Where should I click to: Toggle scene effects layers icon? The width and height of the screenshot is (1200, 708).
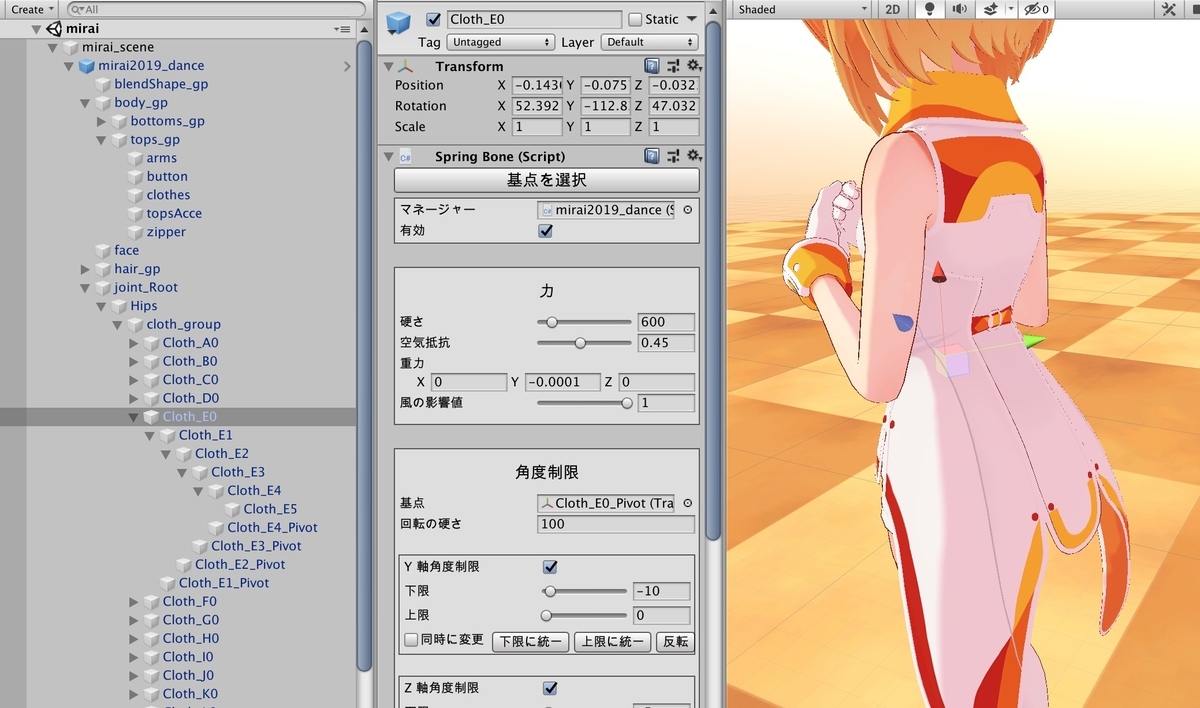[x=991, y=9]
